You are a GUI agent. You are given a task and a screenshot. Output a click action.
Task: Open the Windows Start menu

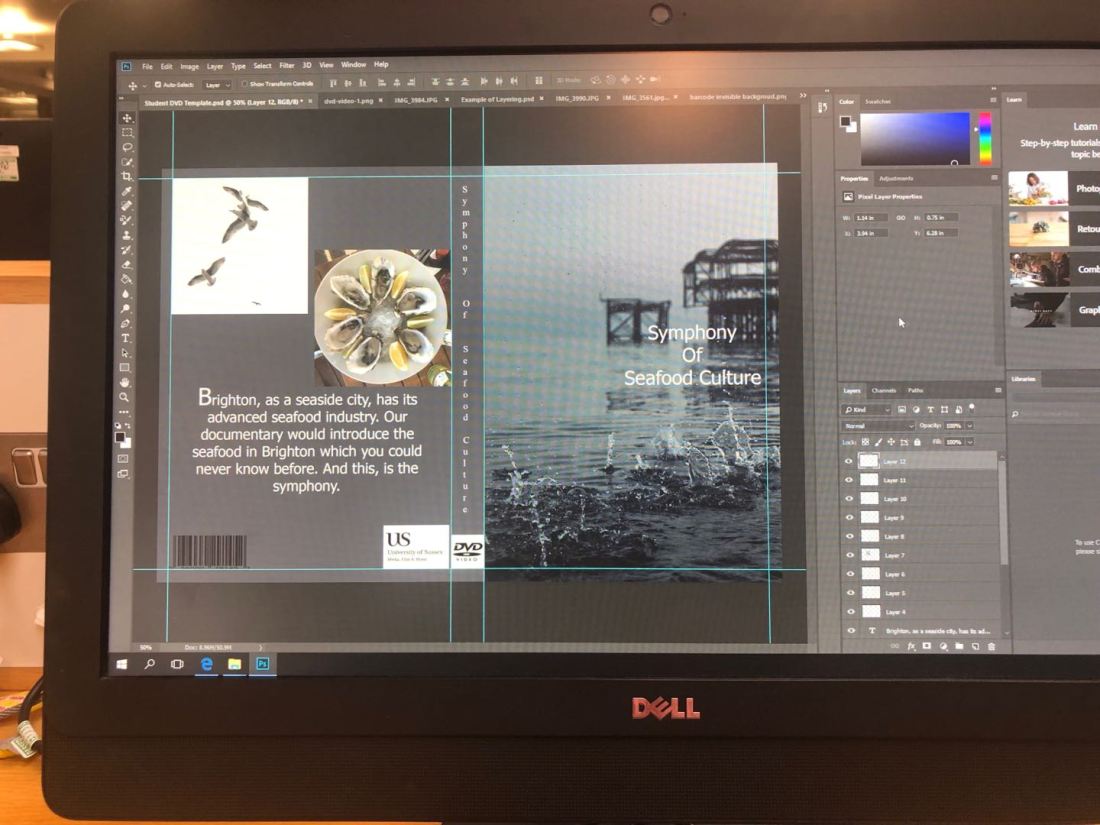(123, 663)
